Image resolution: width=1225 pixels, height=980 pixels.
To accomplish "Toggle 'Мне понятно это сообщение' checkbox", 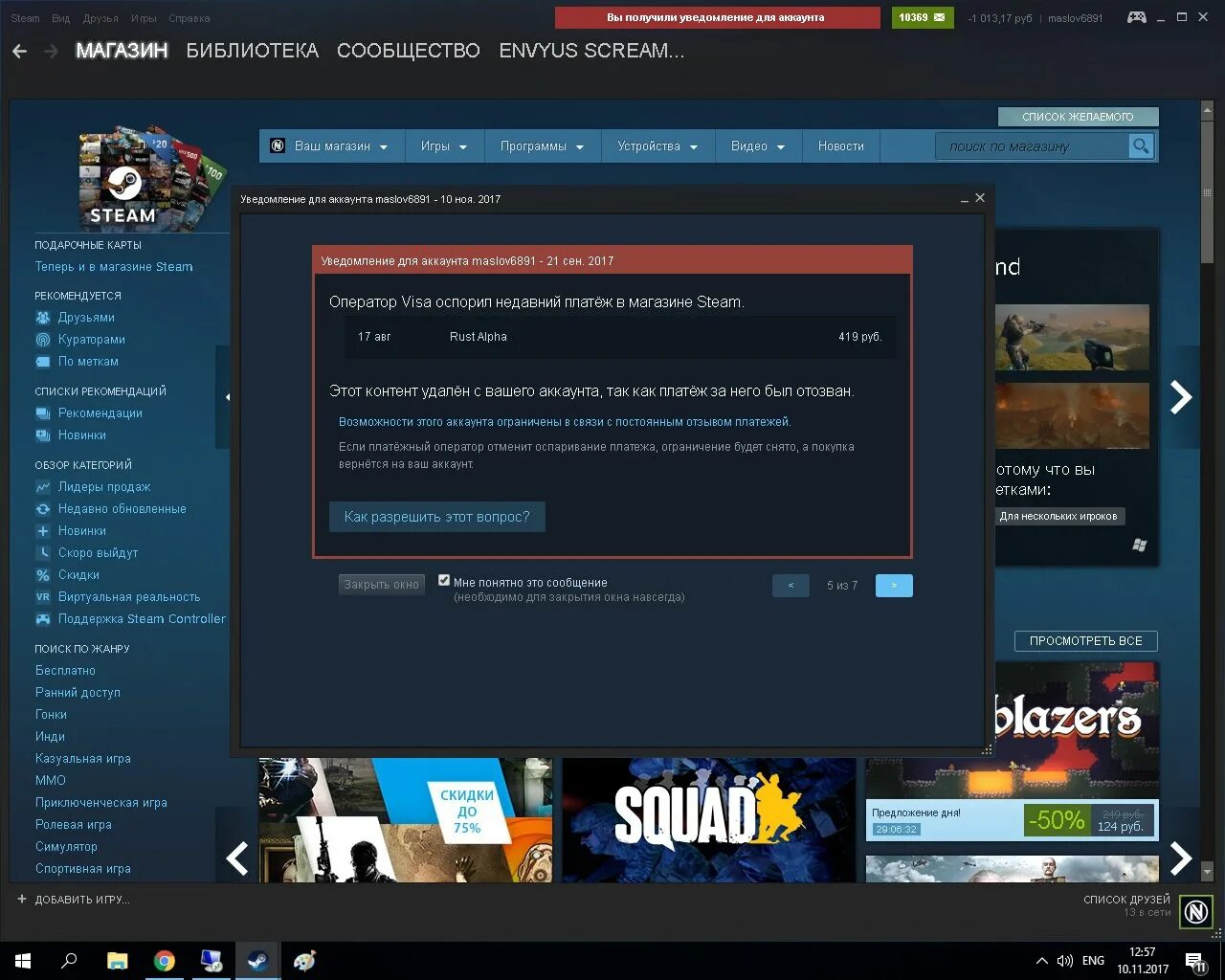I will 444,580.
